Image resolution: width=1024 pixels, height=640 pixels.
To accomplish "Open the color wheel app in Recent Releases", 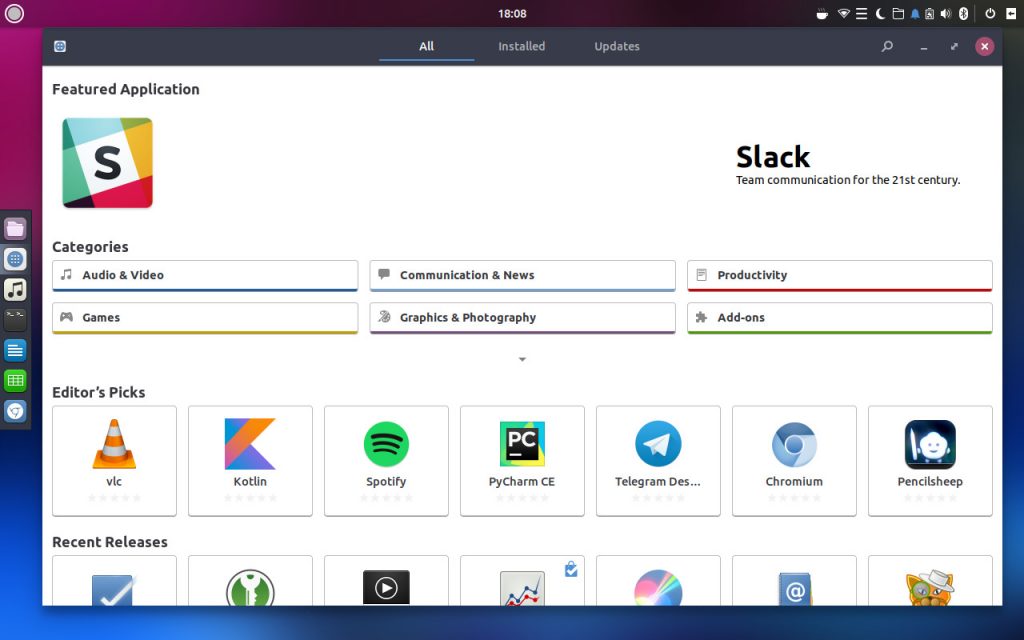I will click(x=658, y=581).
